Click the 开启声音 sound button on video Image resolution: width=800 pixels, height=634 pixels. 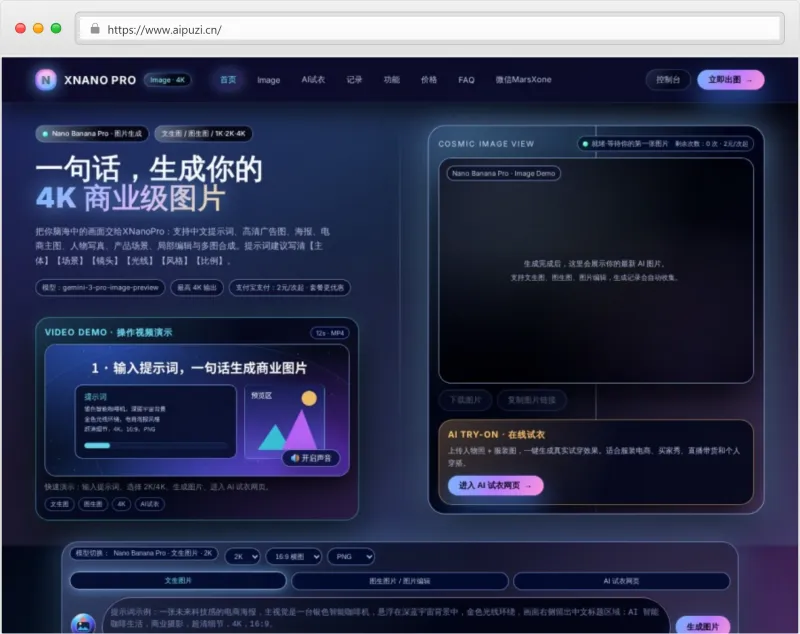coord(311,458)
